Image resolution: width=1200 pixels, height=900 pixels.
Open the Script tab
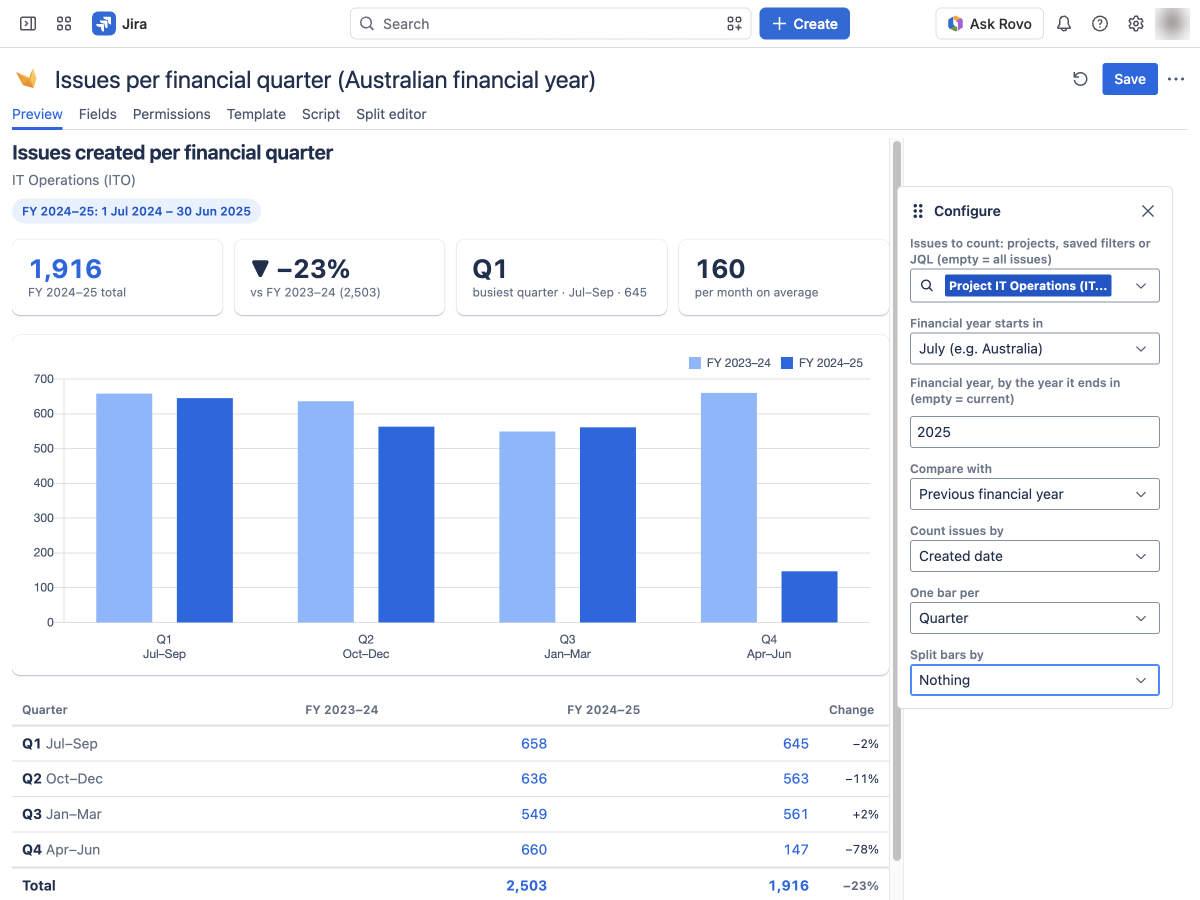tap(321, 114)
